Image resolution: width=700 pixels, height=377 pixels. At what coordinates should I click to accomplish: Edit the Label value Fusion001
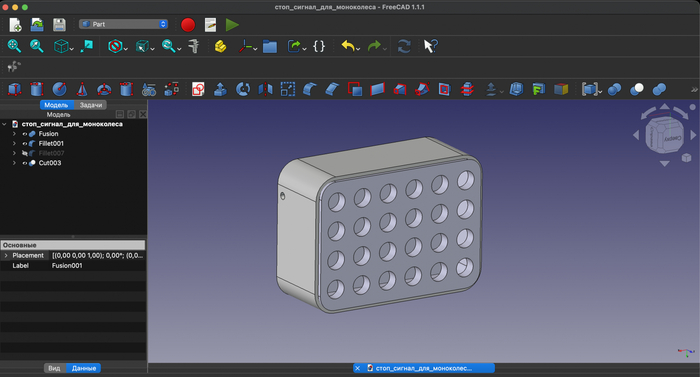coord(97,265)
